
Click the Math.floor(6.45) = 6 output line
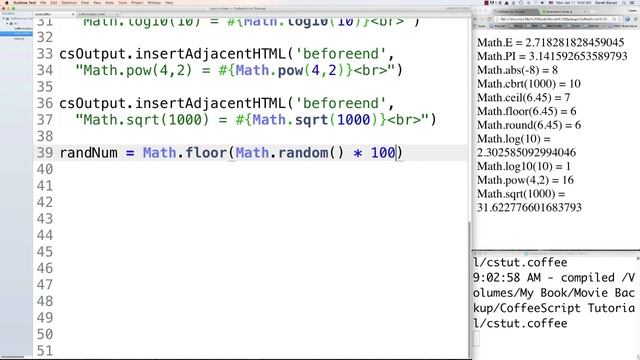pyautogui.click(x=527, y=111)
